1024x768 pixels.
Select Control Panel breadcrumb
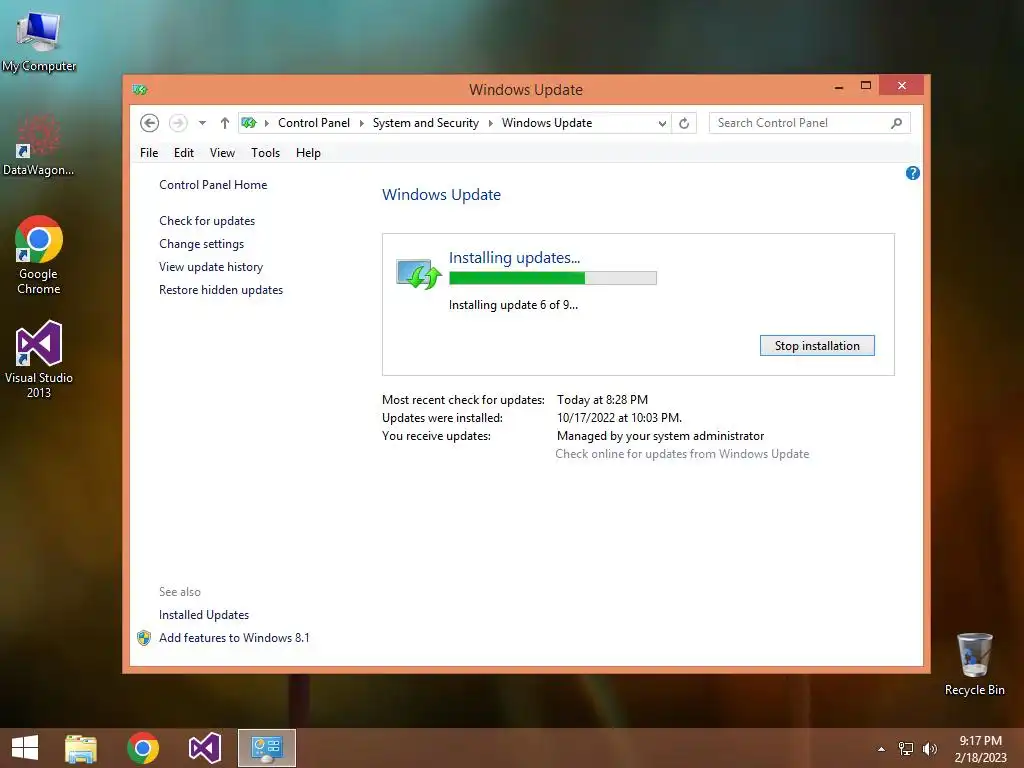tap(313, 123)
